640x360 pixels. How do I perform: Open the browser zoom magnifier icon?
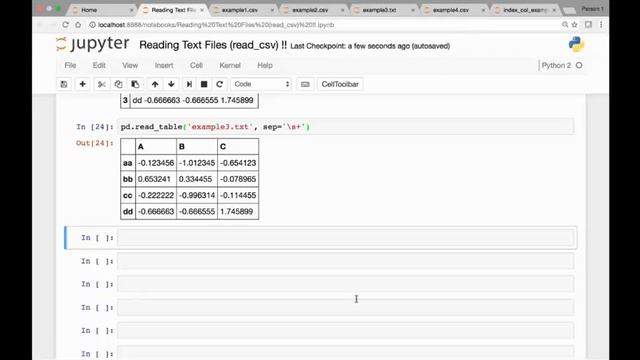tap(565, 25)
